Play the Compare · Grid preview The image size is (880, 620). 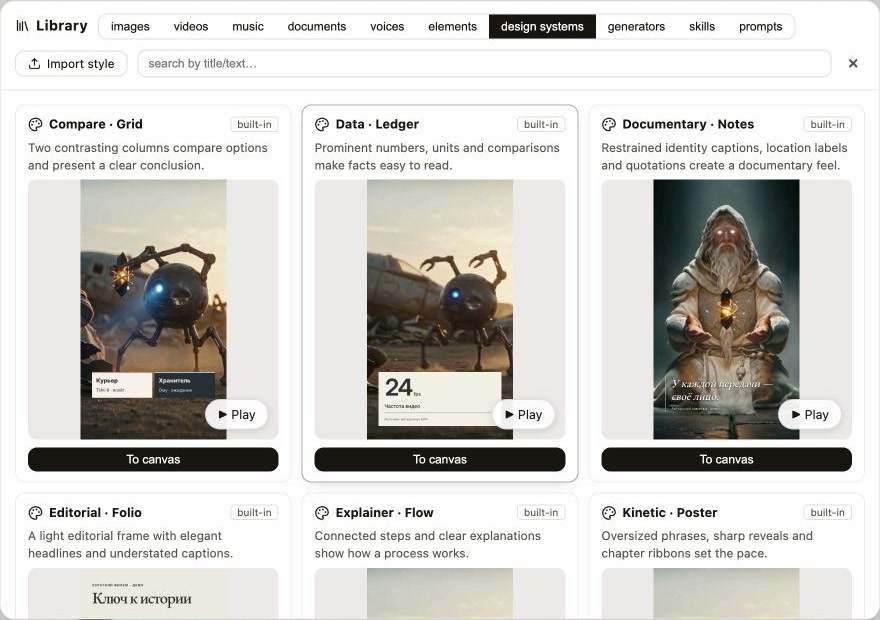pos(236,415)
